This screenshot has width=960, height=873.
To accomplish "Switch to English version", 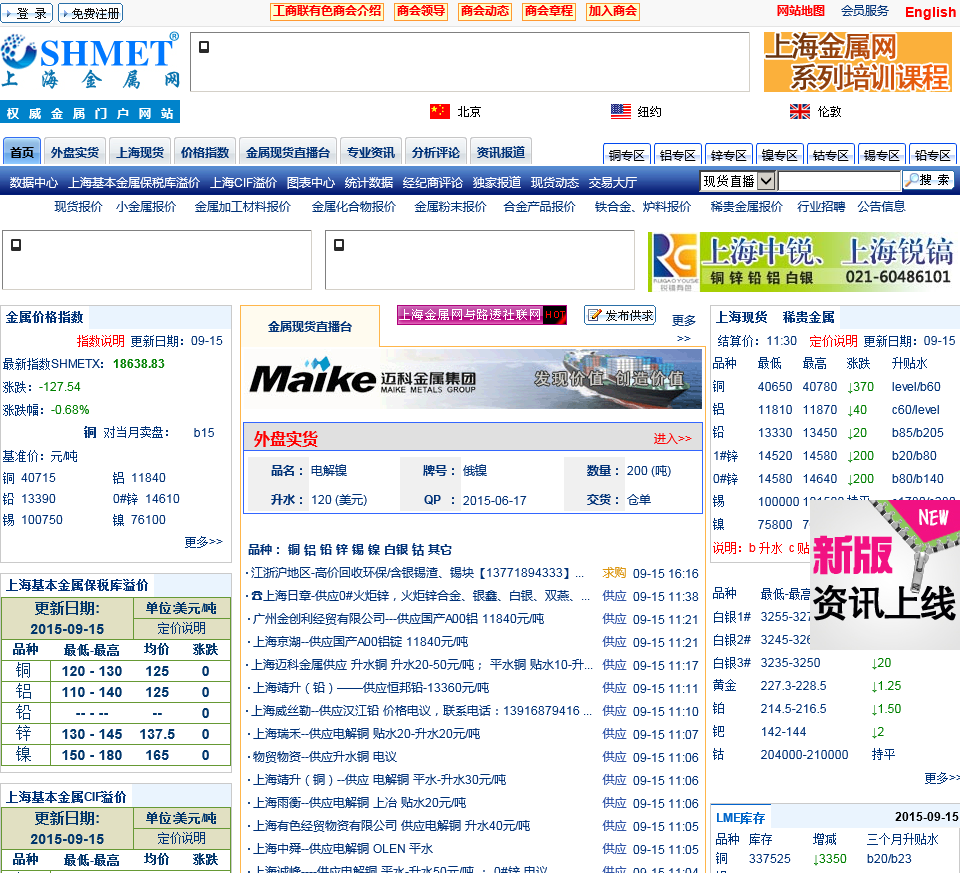I will (929, 12).
